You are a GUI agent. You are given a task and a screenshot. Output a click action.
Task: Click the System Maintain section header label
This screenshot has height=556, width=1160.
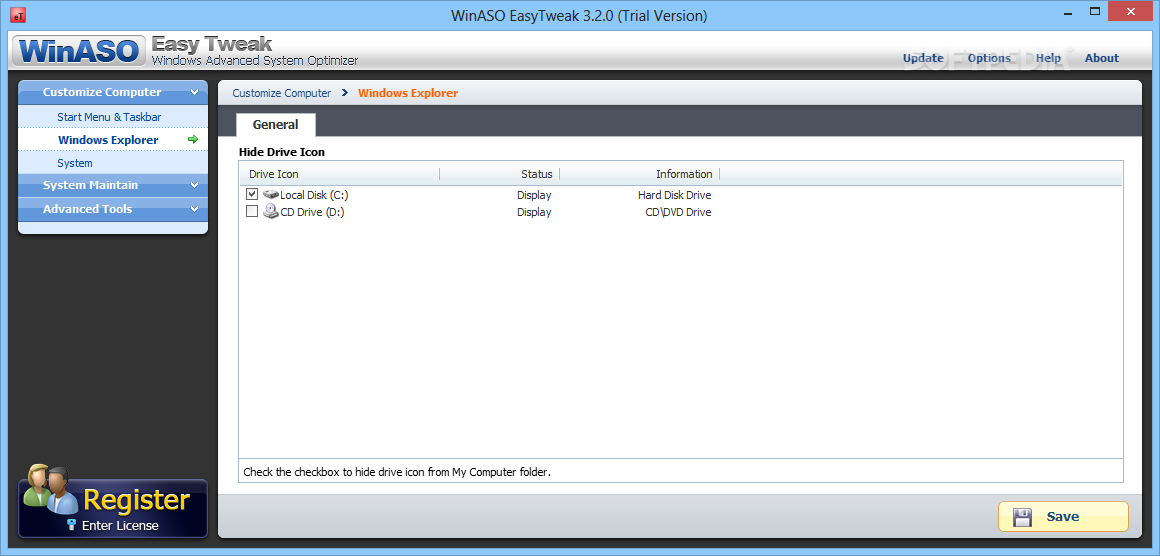[90, 186]
